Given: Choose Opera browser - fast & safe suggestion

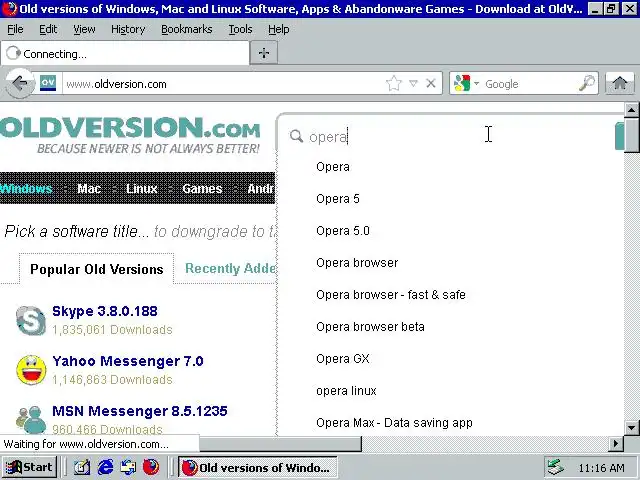Looking at the screenshot, I should pos(391,295).
